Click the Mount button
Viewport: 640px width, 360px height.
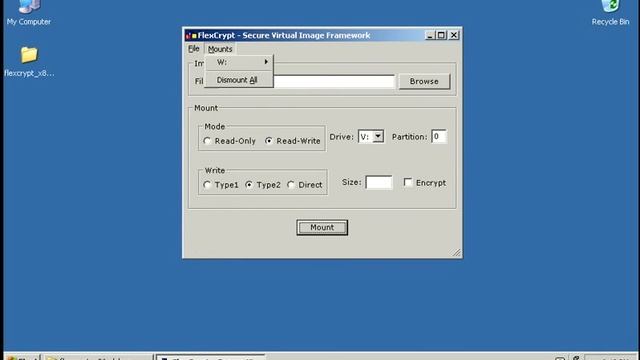click(322, 227)
